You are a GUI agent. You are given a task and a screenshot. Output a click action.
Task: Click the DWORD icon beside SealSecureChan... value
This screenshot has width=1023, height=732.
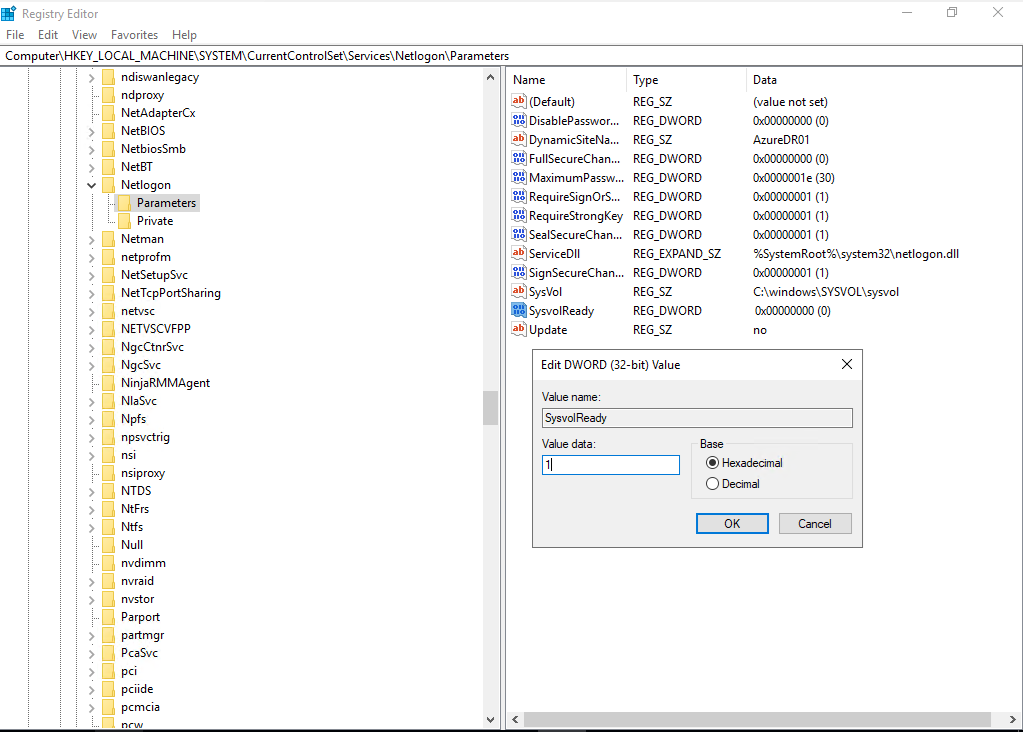click(519, 234)
